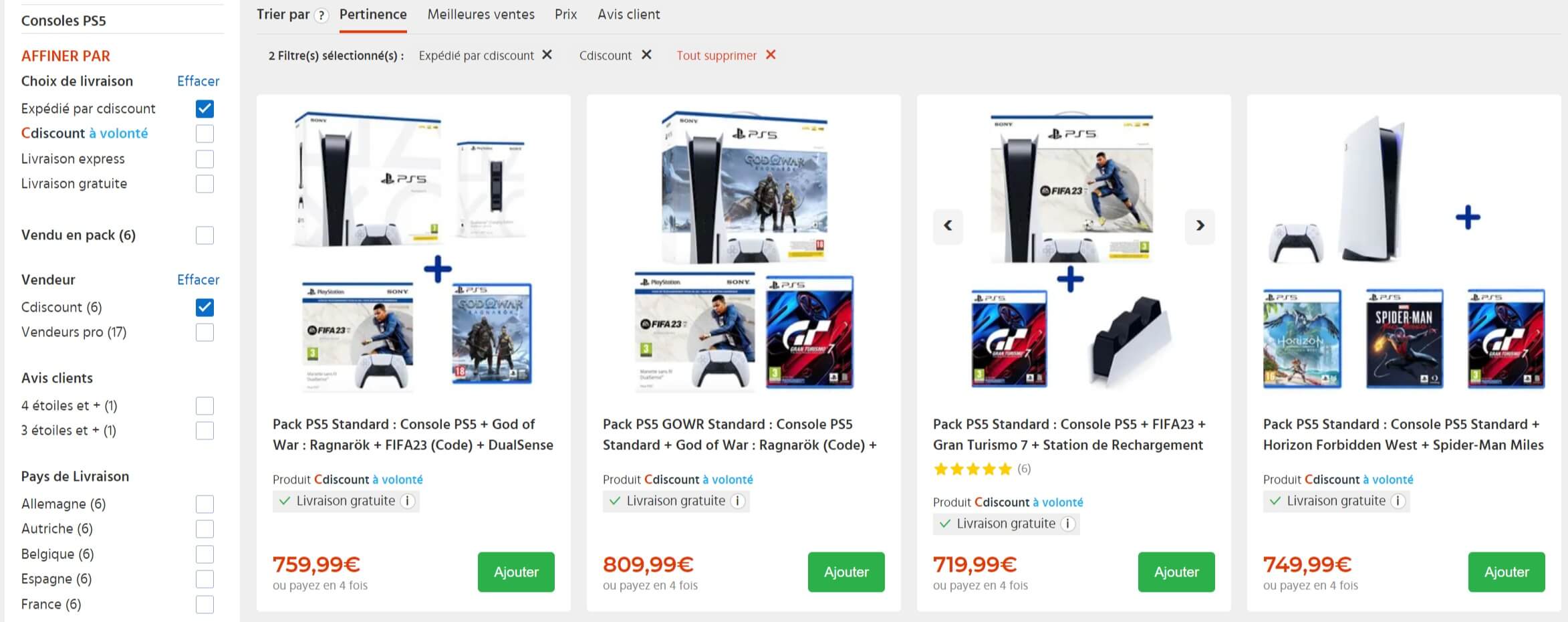Open free delivery info icon on first pack
The height and width of the screenshot is (622, 1568).
[408, 501]
